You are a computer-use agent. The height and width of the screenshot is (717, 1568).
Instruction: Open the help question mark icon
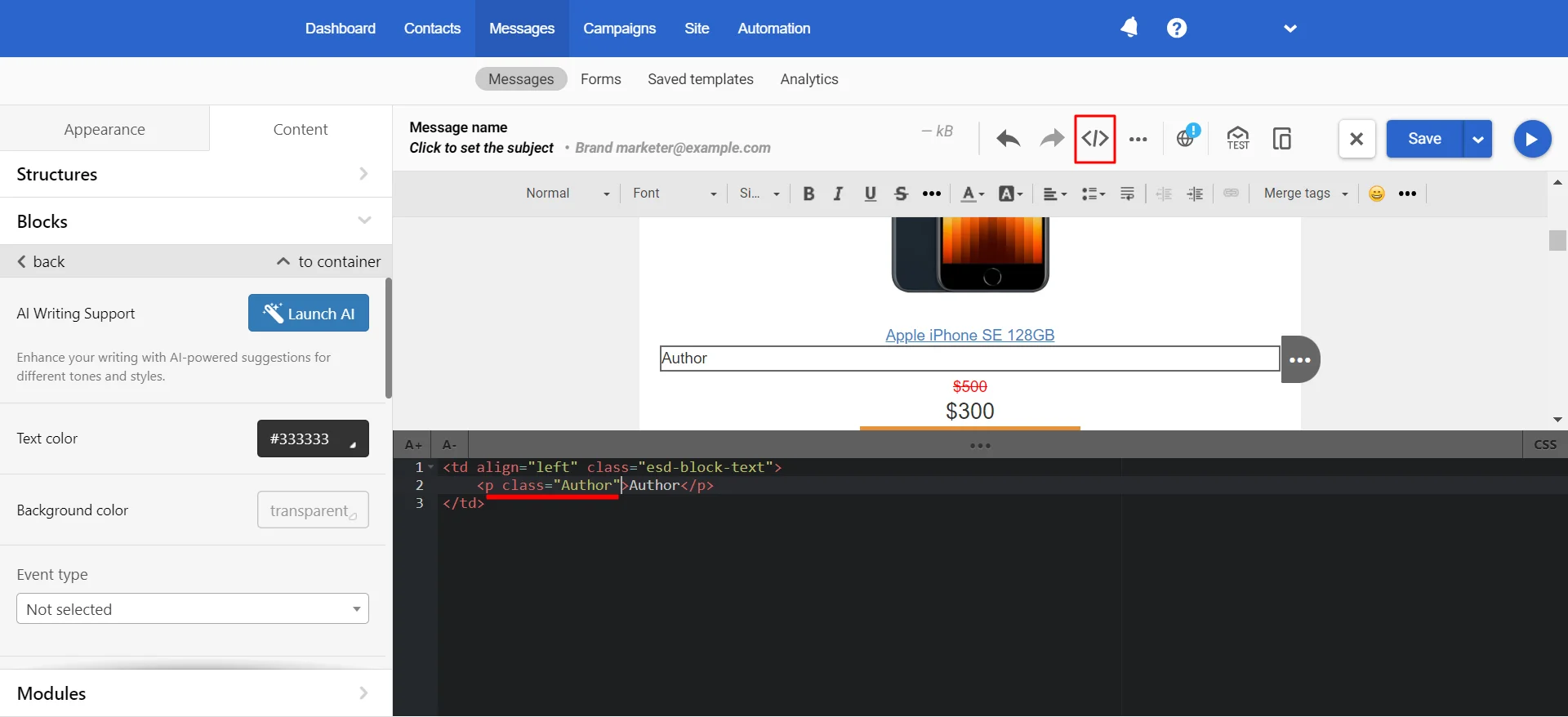[1177, 28]
